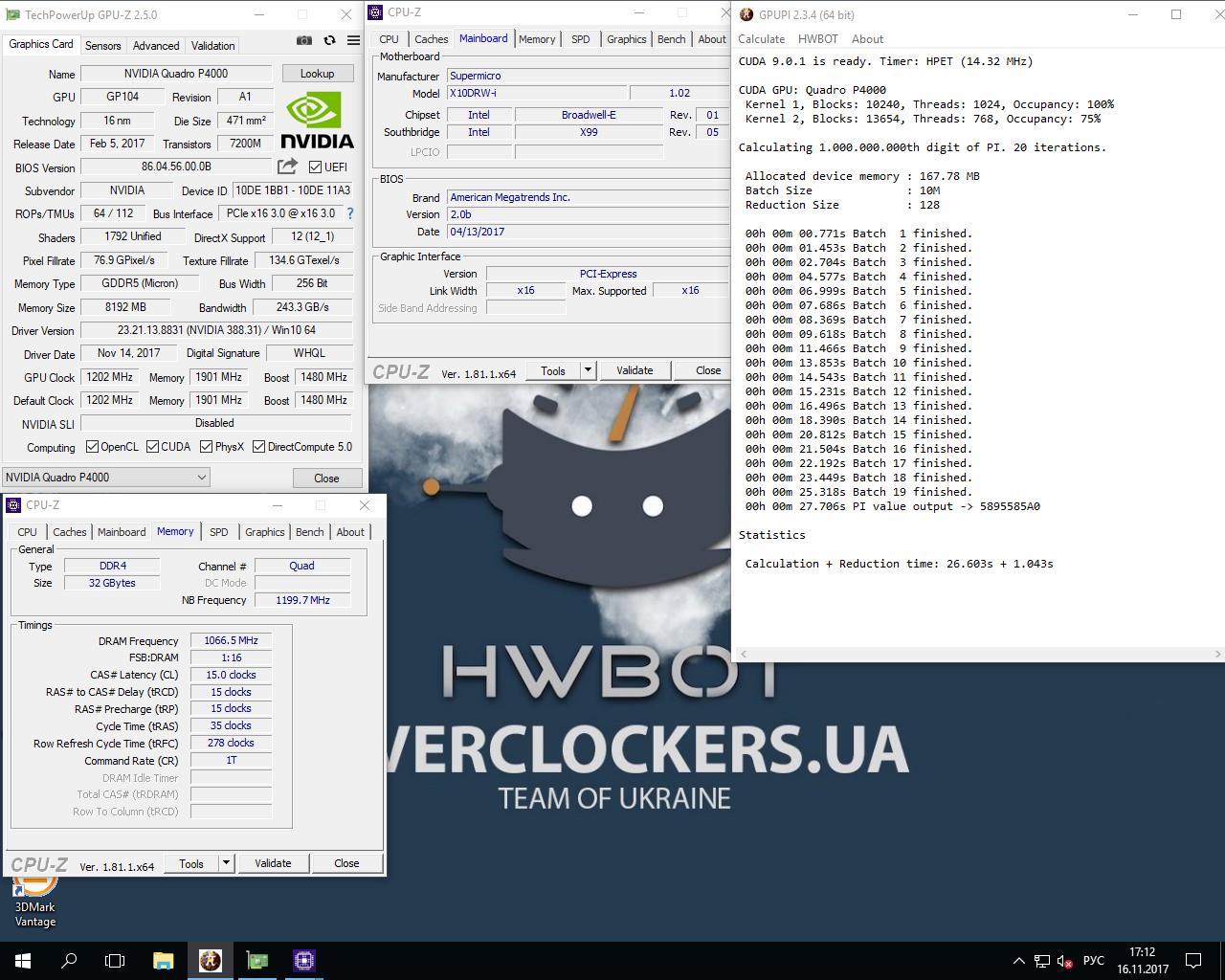Open the Action Center notifications icon
1225x980 pixels.
pyautogui.click(x=1193, y=960)
